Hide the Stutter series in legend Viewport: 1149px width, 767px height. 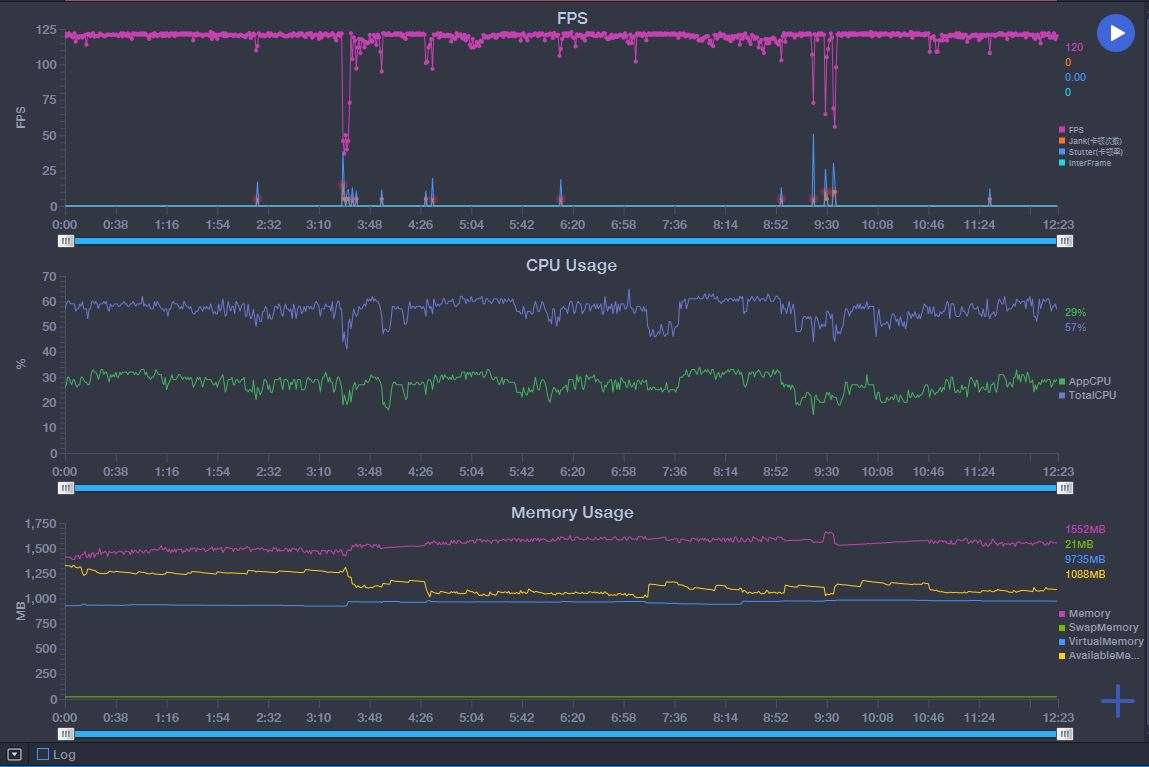click(x=1062, y=152)
